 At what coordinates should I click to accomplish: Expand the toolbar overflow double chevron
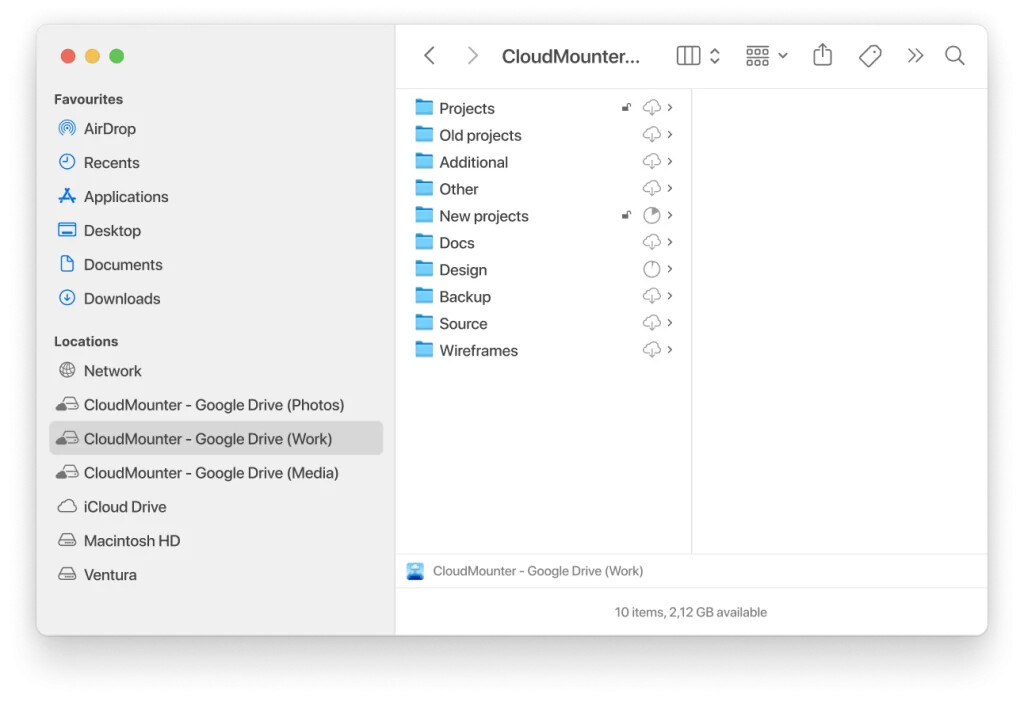pos(915,56)
